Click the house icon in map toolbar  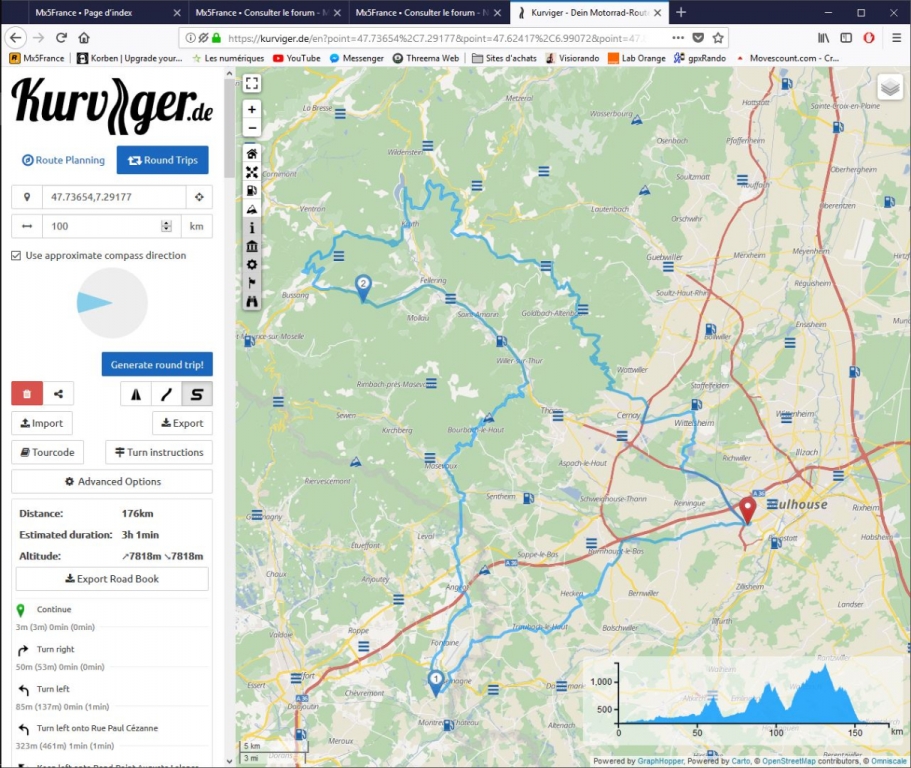pyautogui.click(x=252, y=154)
